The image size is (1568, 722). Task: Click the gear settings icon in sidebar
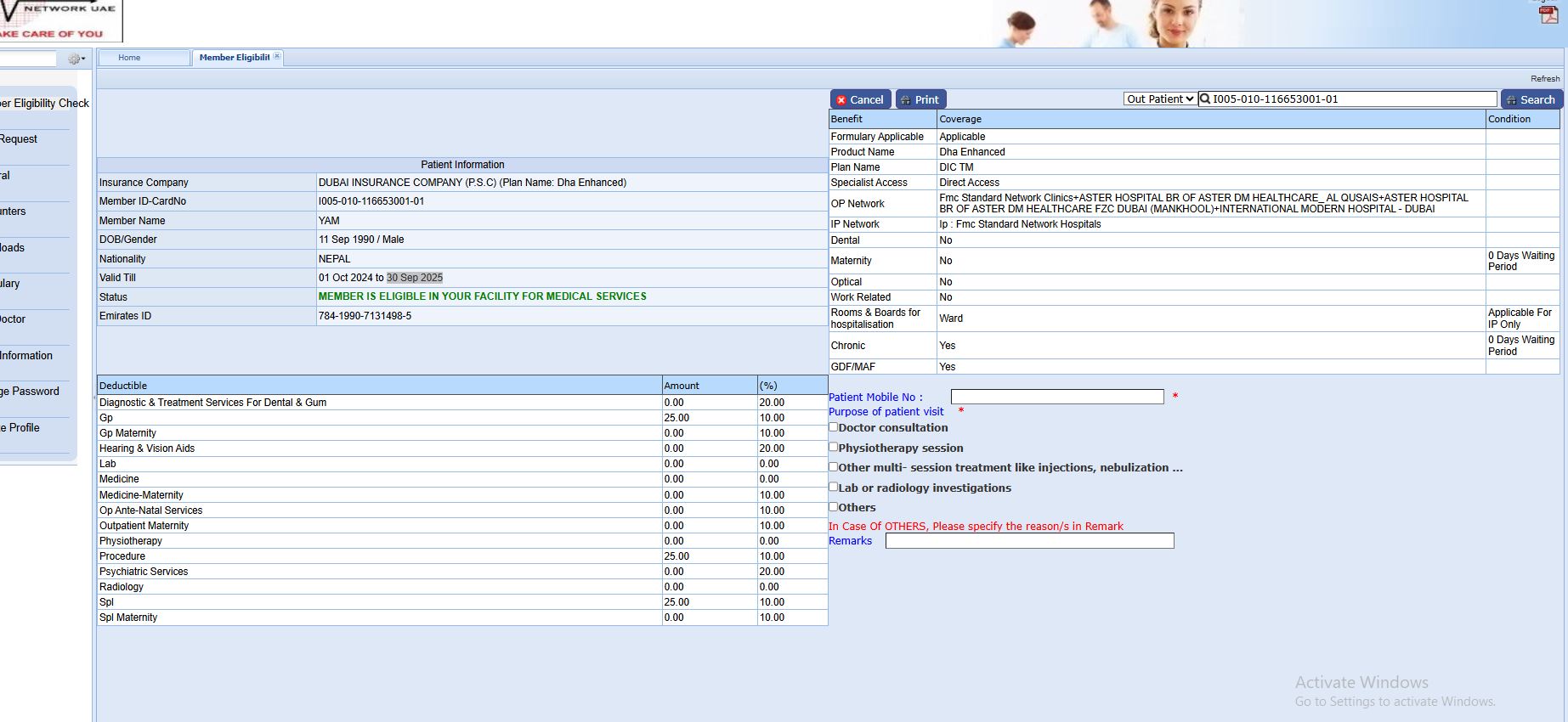click(74, 59)
